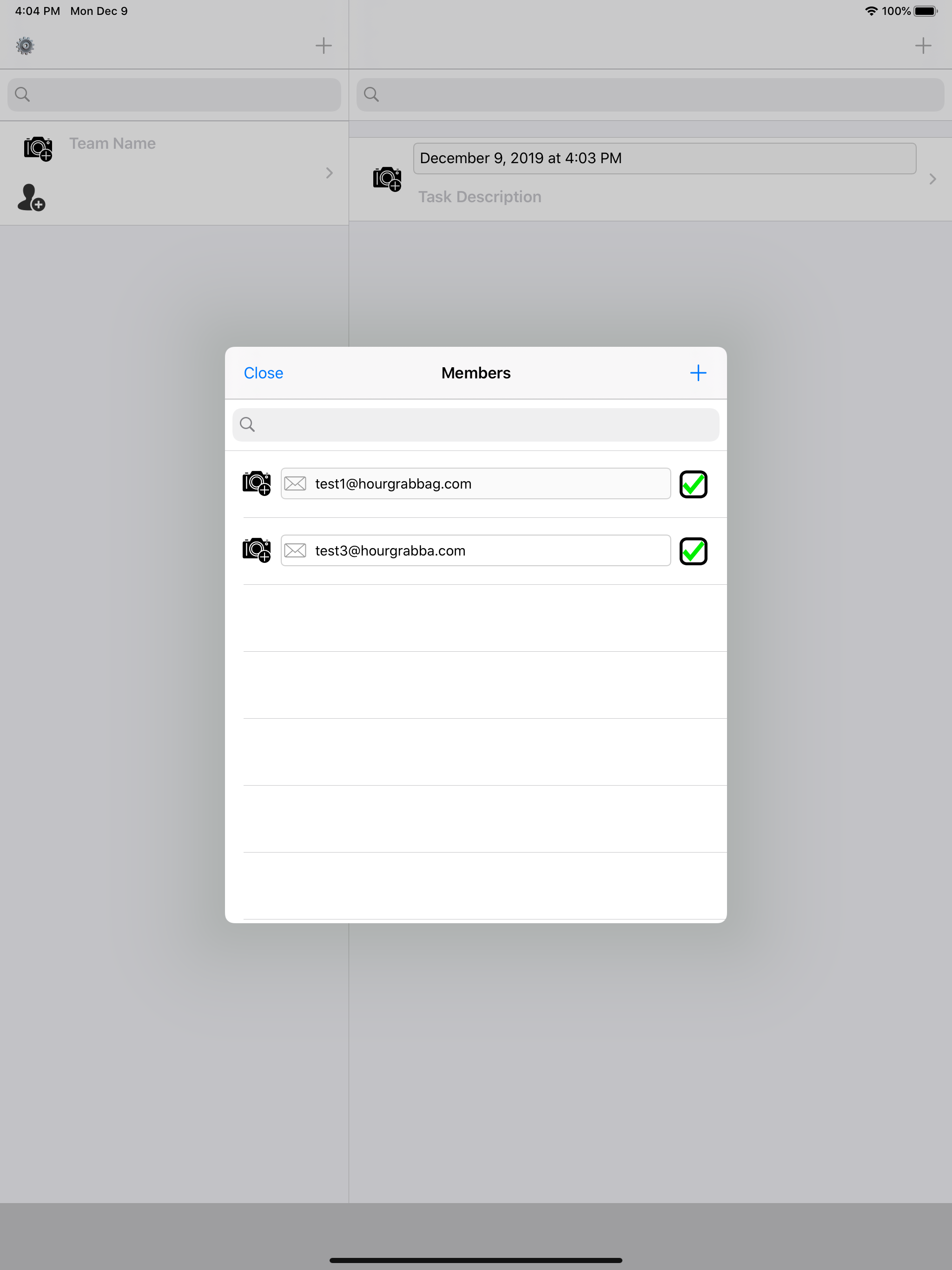This screenshot has height=1270, width=952.
Task: Tap camera icon for test3@hourgrabba.com
Action: click(x=257, y=550)
